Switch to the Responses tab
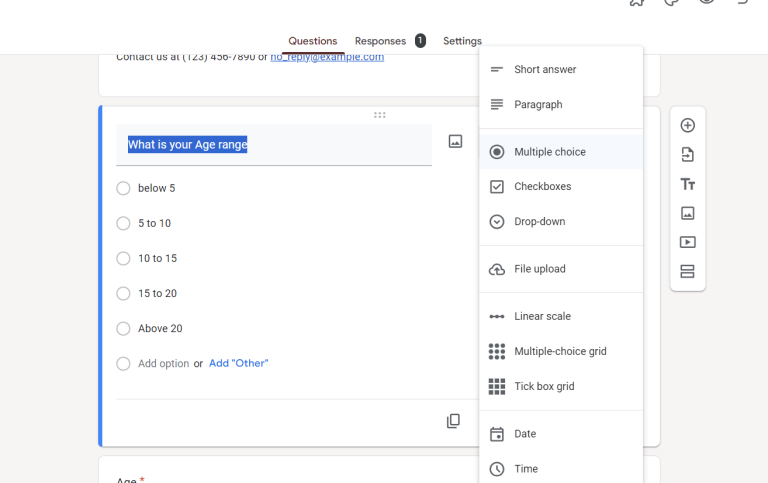The width and height of the screenshot is (768, 483). (380, 41)
